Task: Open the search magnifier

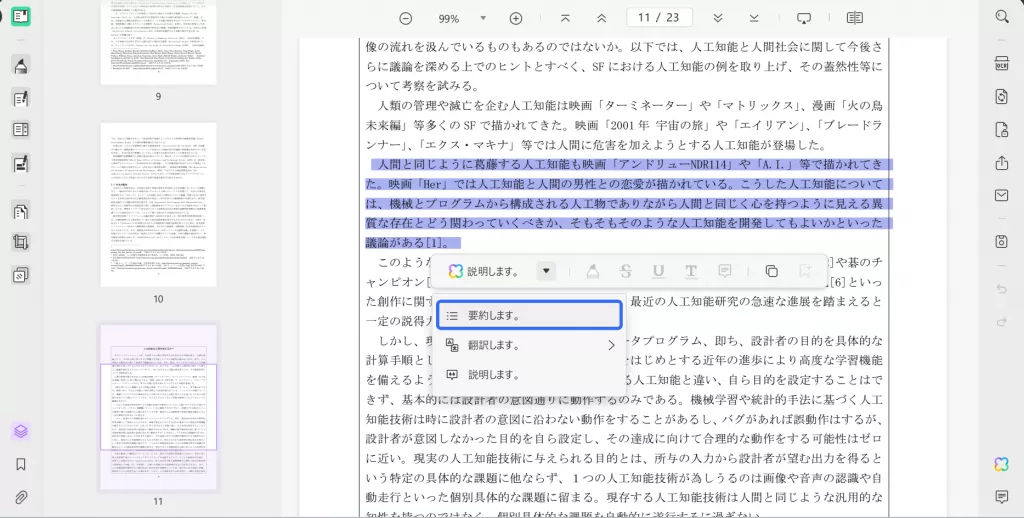Action: pyautogui.click(x=1002, y=17)
